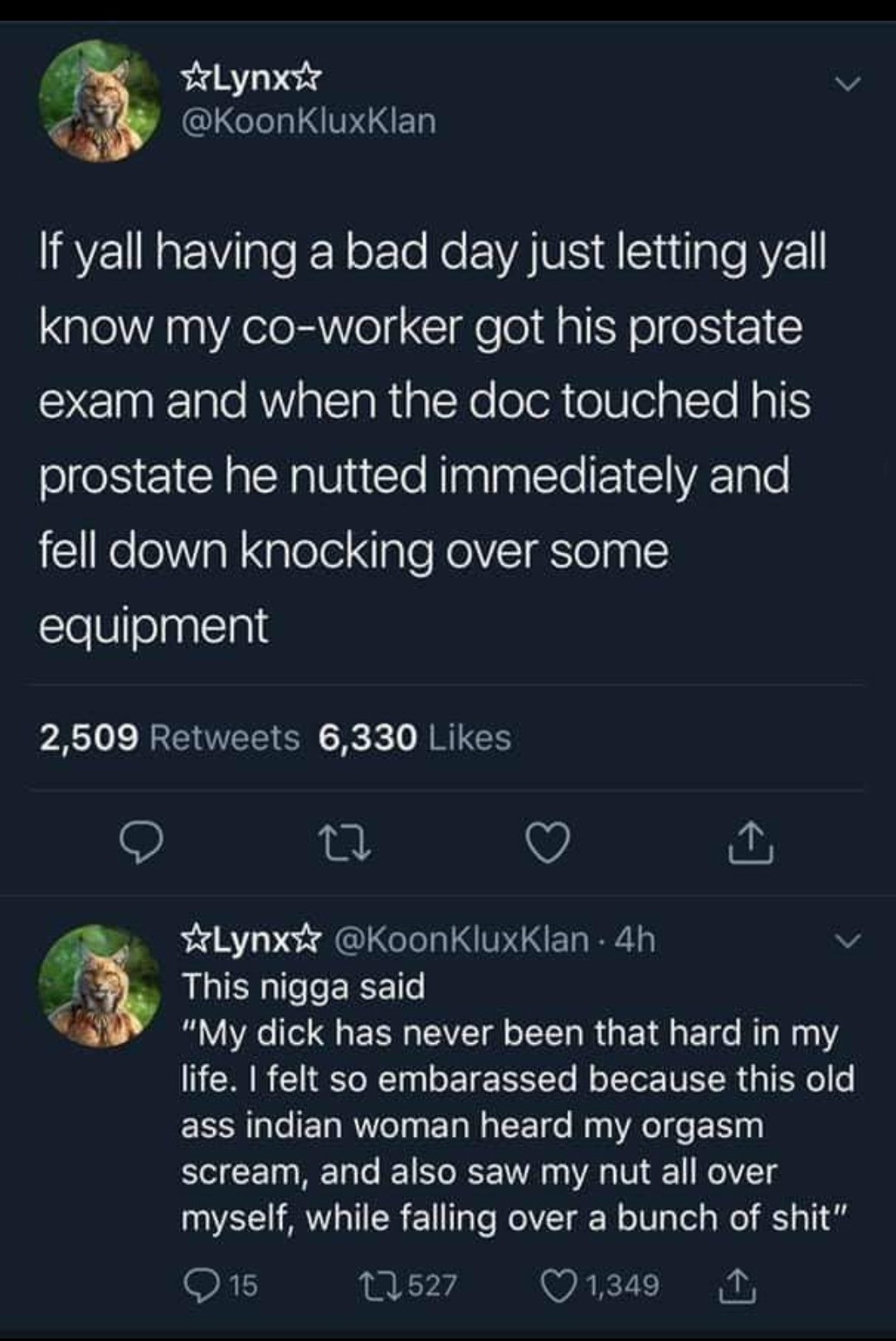Click the reply icon under main tweet
This screenshot has height=1341, width=896.
click(140, 843)
